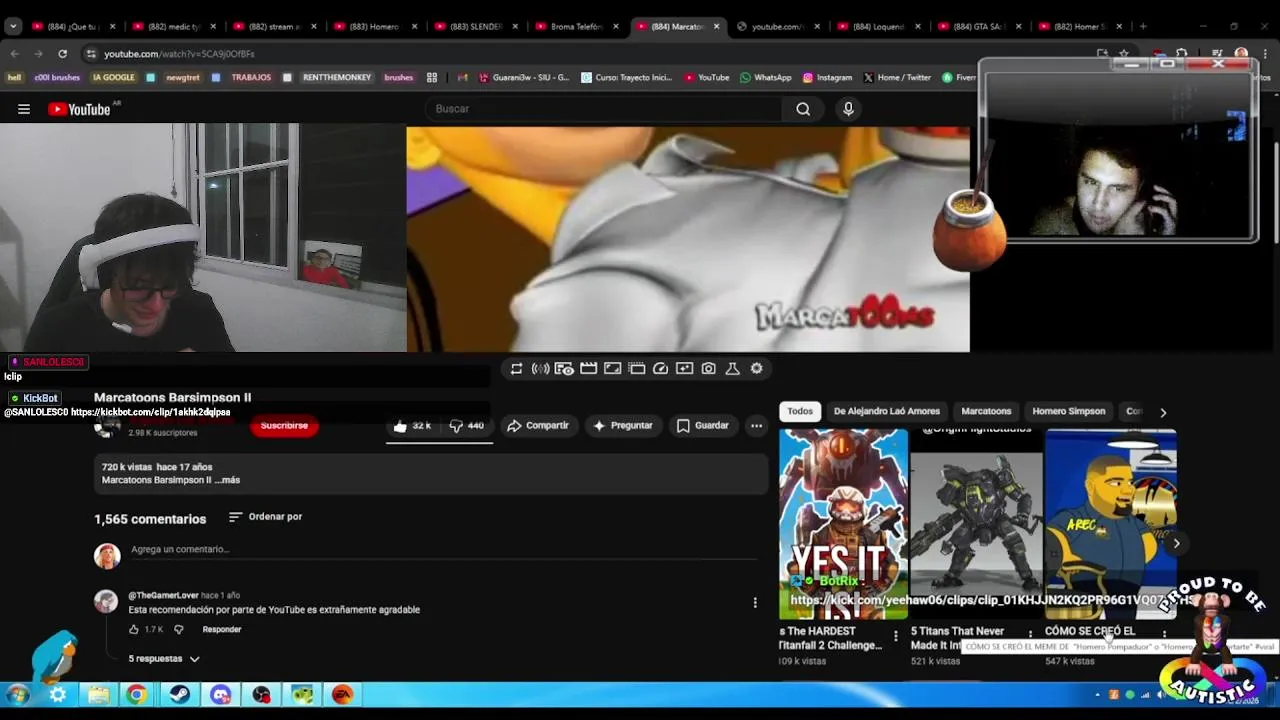Open the Ordenar por sort dropdown
The width and height of the screenshot is (1280, 720).
[x=265, y=517]
